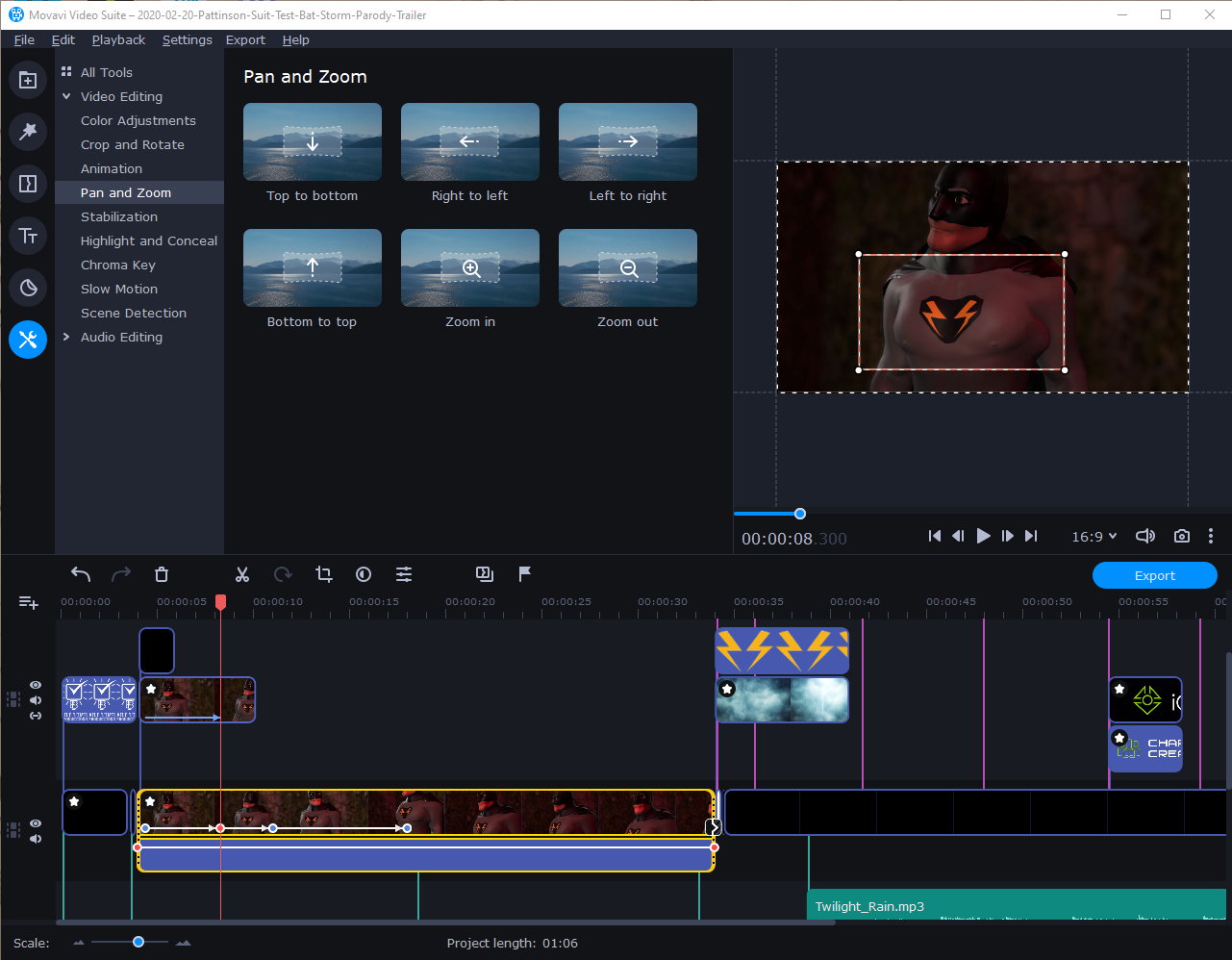Select the Titles tool in the left sidebar
This screenshot has height=960, width=1232.
coord(27,236)
